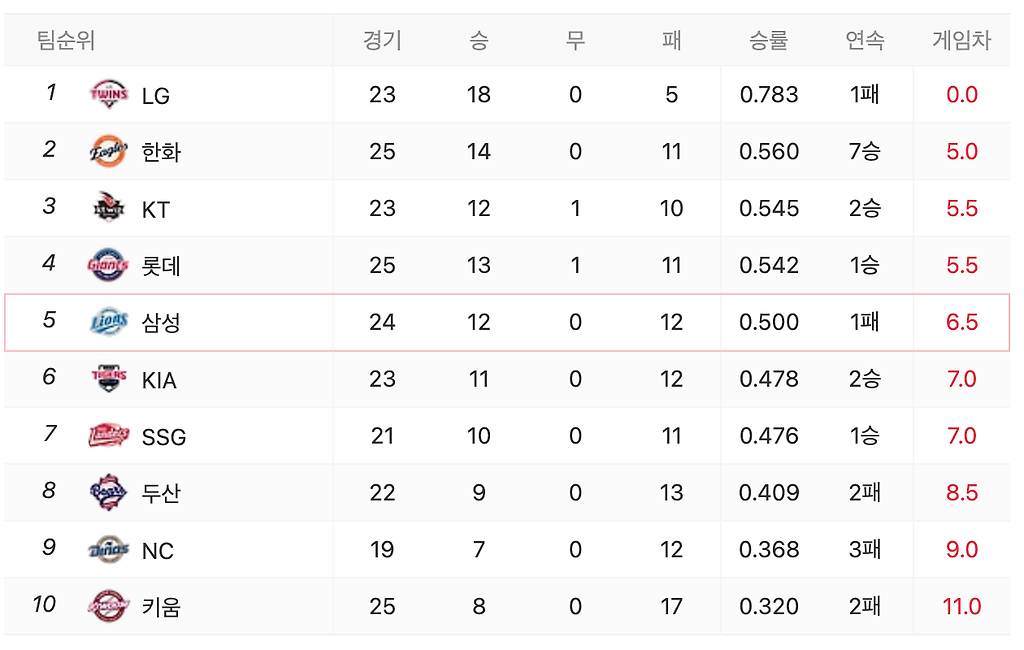Click the NC Dinos team logo
This screenshot has height=650, width=1024.
click(x=108, y=550)
